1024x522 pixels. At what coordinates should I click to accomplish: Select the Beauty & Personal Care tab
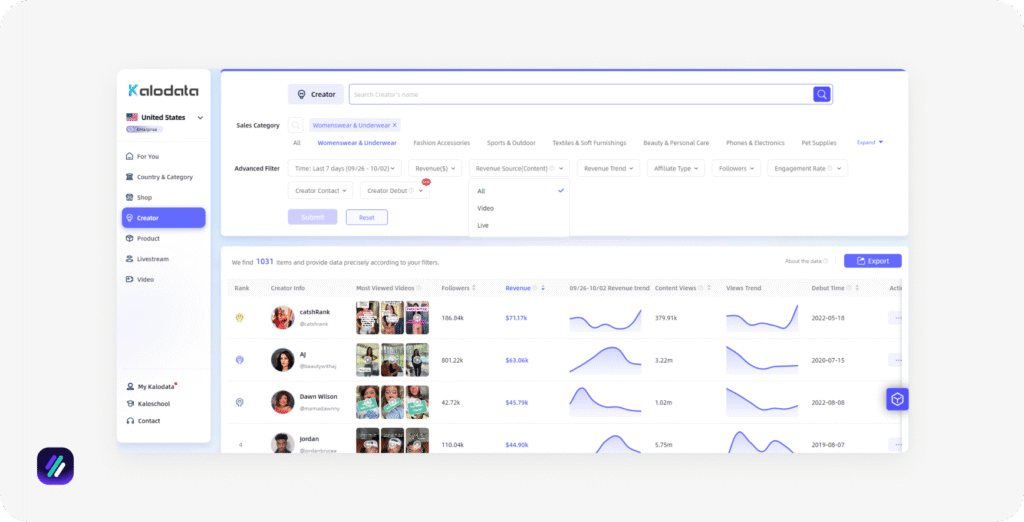[676, 143]
